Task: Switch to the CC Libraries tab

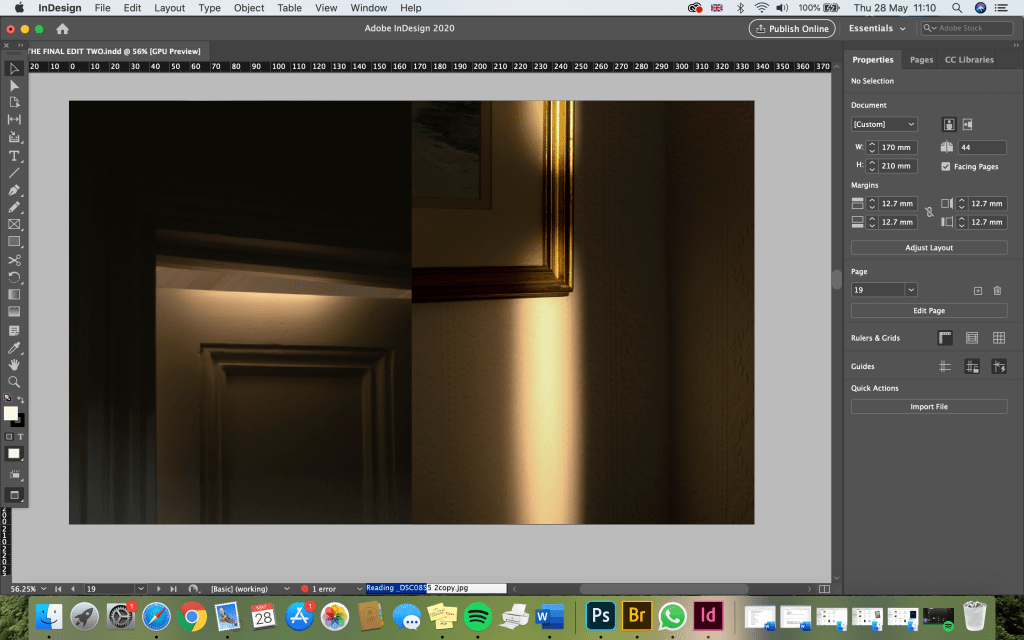Action: [969, 60]
